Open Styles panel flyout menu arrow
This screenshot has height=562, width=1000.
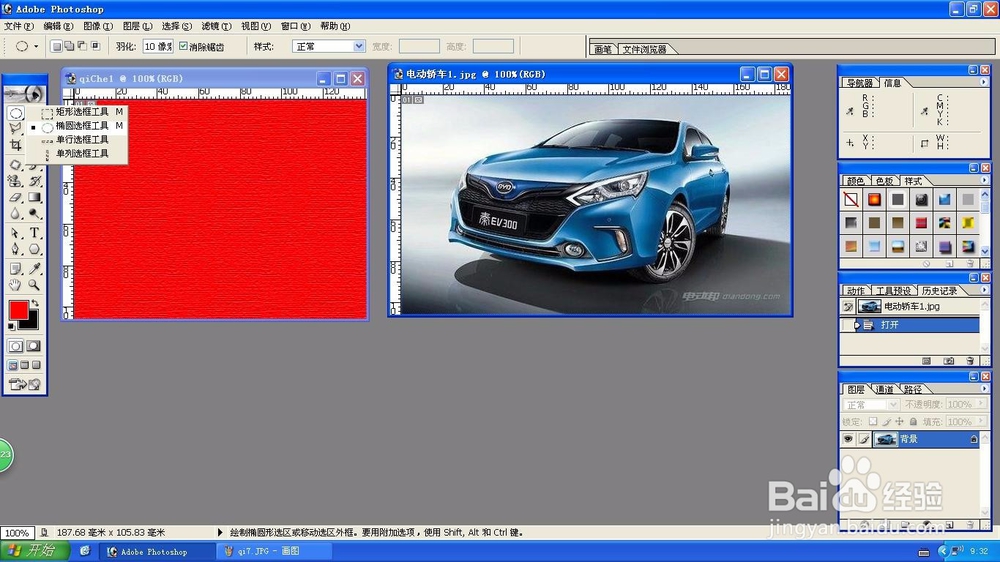(983, 181)
